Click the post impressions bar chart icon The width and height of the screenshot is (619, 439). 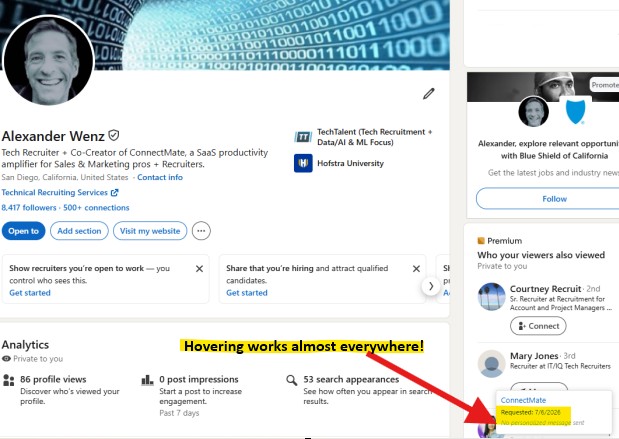pyautogui.click(x=147, y=380)
